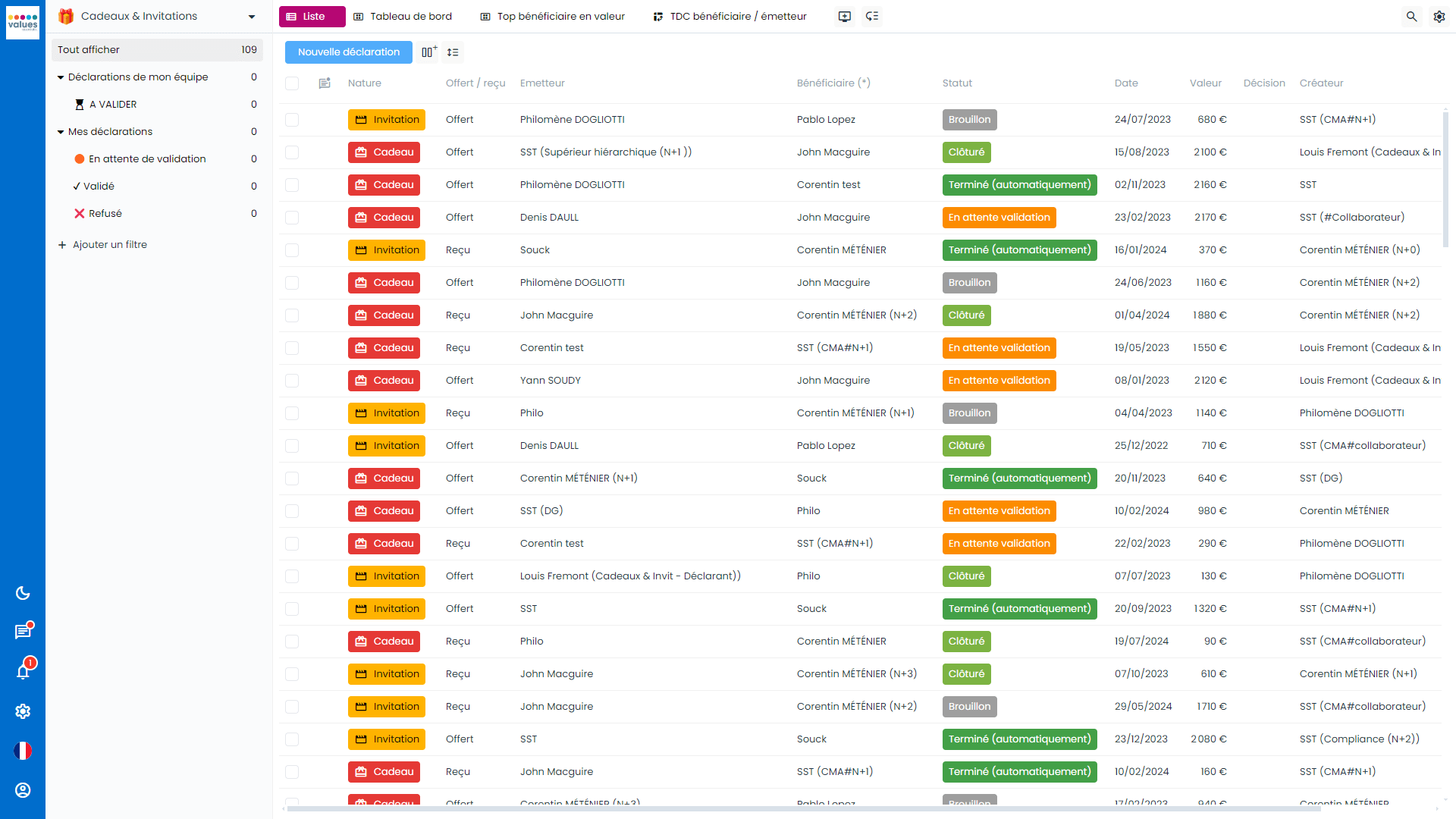
Task: Click the settings gear icon bottom left
Action: coord(24,711)
